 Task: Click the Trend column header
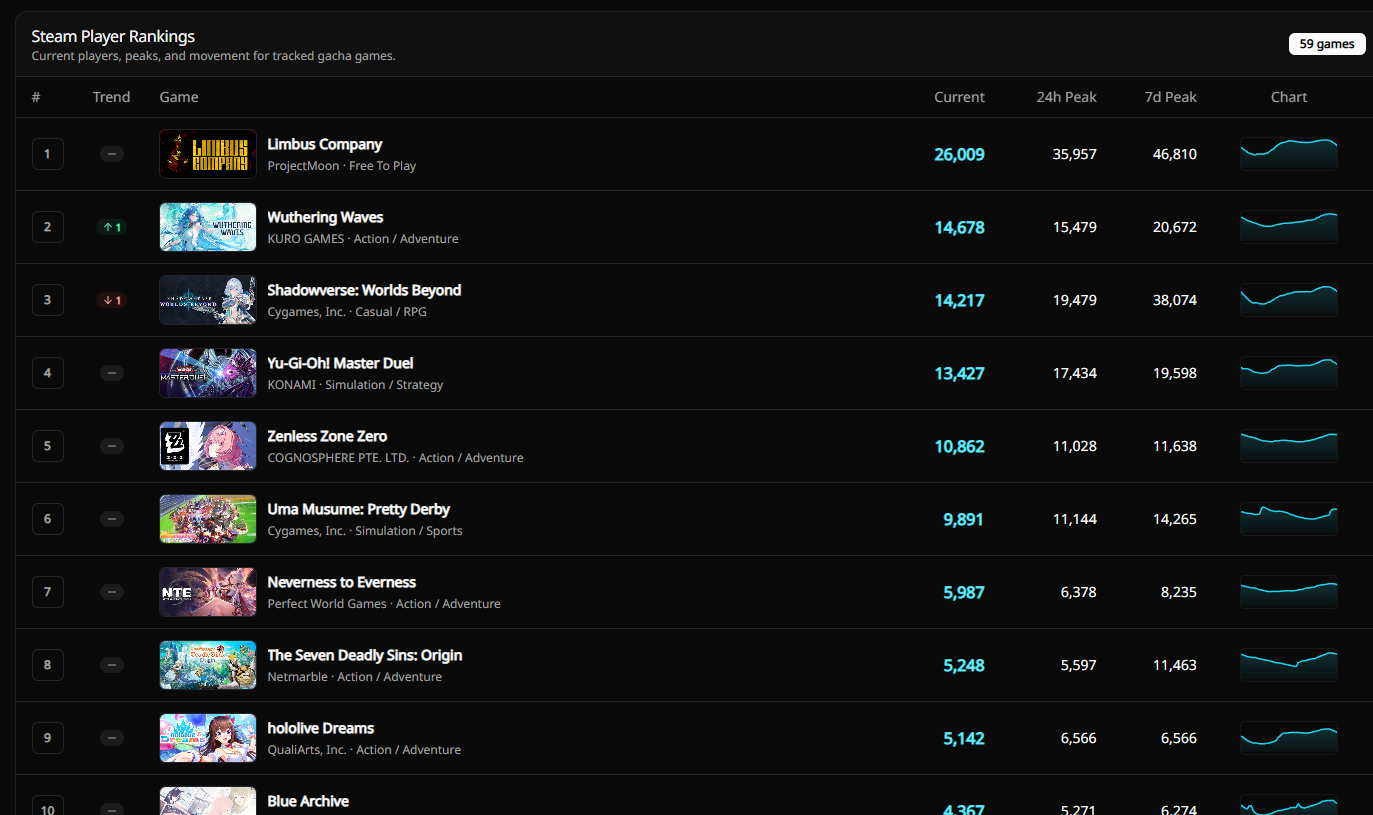tap(112, 97)
